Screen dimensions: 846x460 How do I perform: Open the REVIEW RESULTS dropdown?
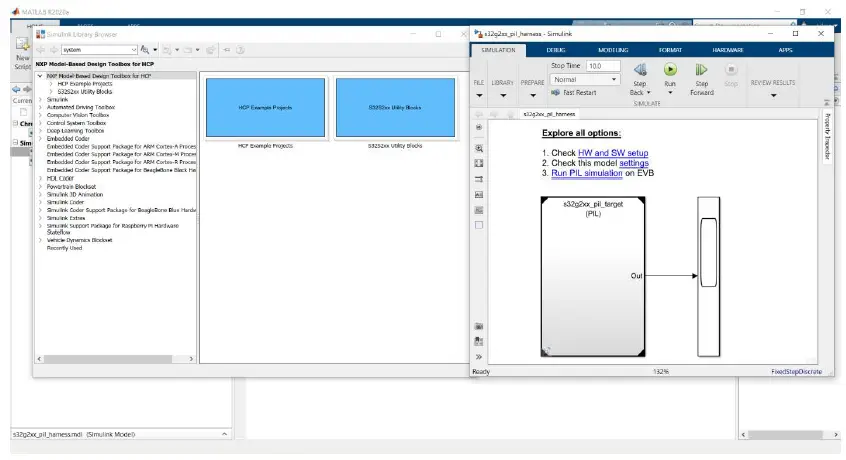773,95
